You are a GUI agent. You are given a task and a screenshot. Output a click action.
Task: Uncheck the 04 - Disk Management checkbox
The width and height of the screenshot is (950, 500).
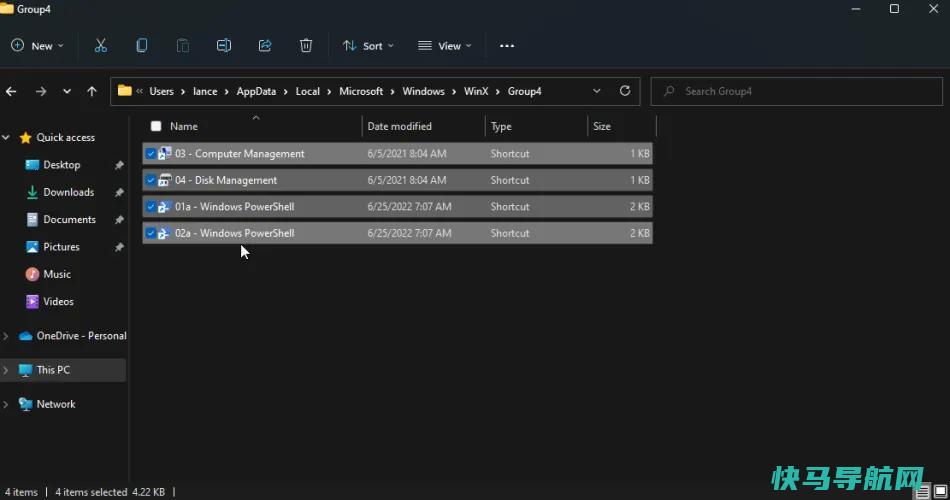(150, 180)
